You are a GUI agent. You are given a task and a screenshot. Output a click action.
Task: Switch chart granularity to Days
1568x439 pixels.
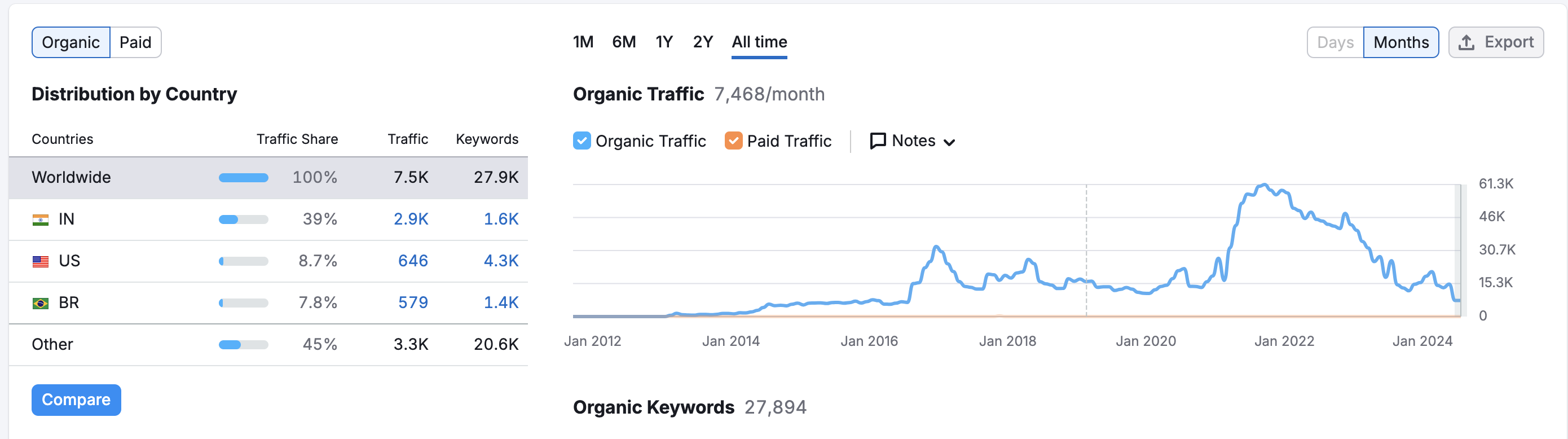click(x=1335, y=43)
